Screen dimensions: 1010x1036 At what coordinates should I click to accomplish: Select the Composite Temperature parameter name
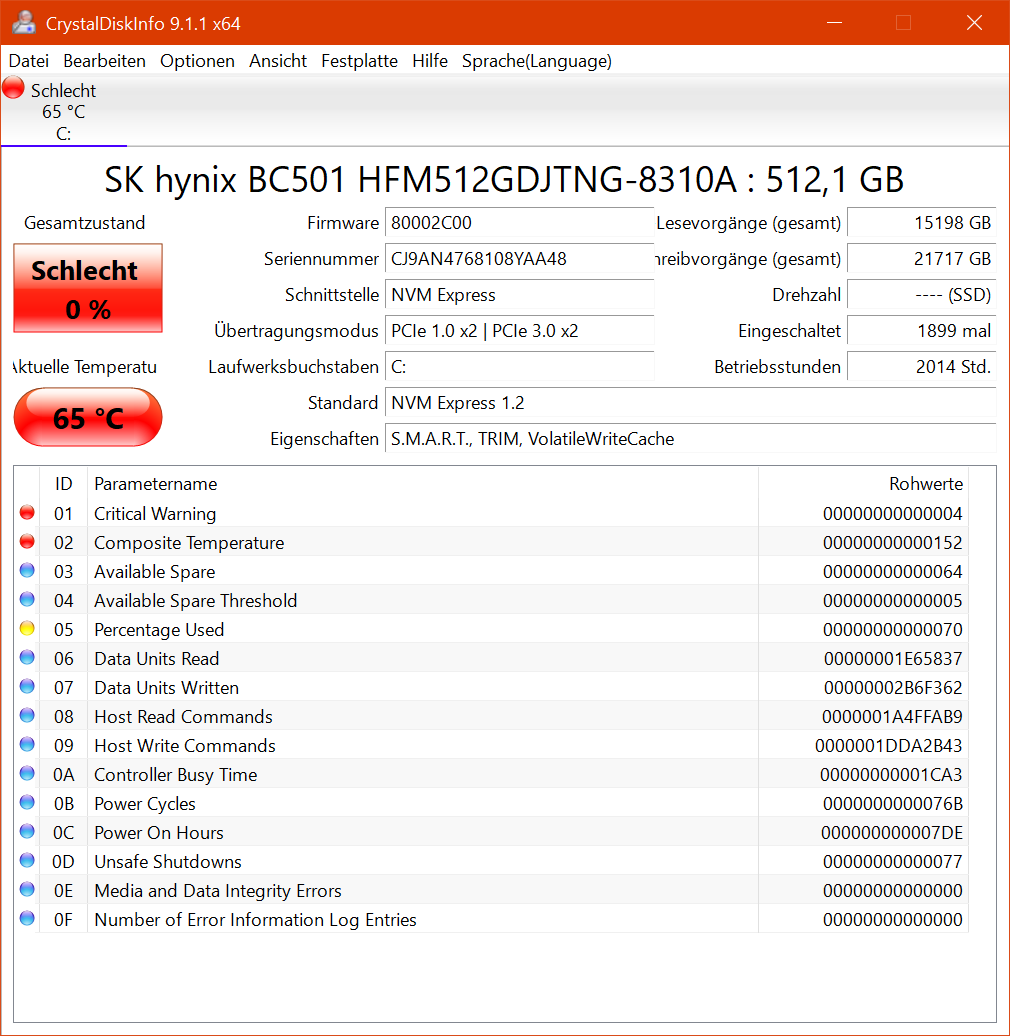point(189,542)
